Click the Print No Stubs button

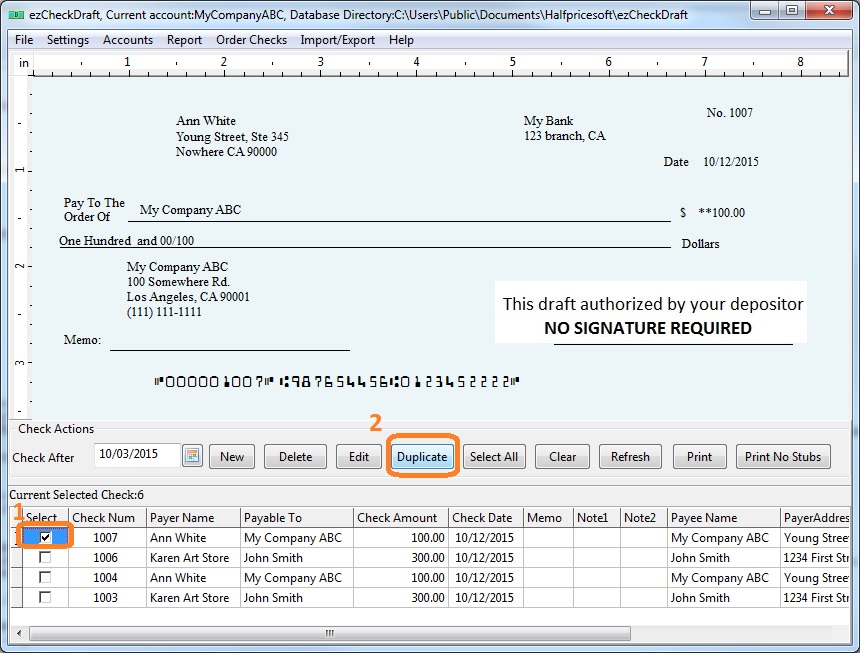(x=783, y=457)
